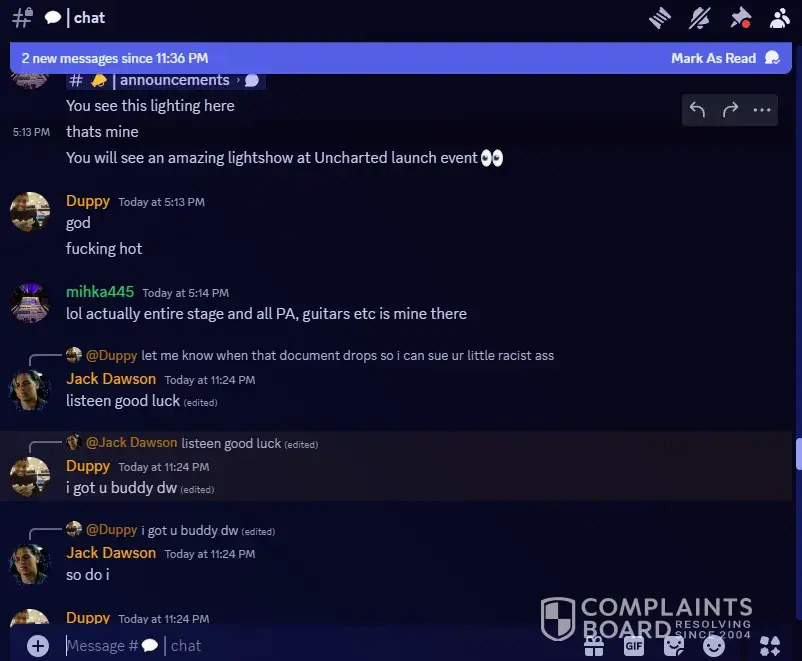Screen dimensions: 802x661
Task: Open the Threads icon in header
Action: pyautogui.click(x=660, y=18)
